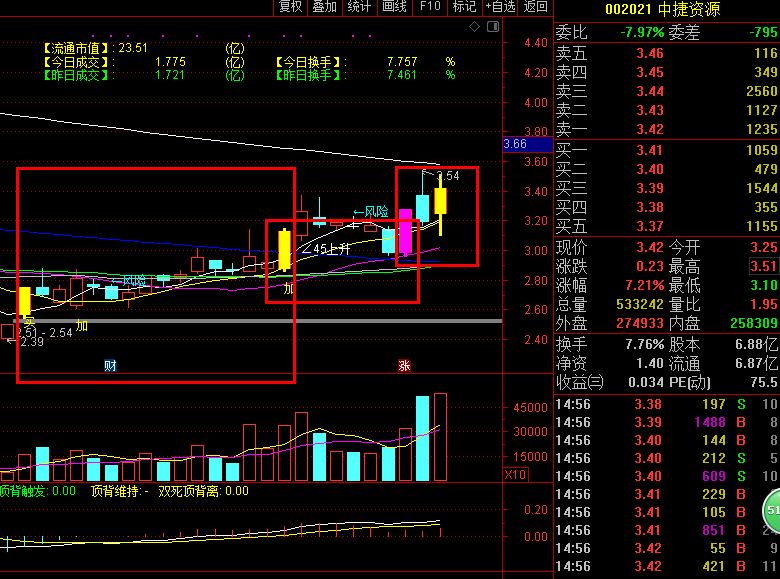Screen dimensions: 780x579
Task: Click the 现价 value 3.42
Action: click(650, 247)
